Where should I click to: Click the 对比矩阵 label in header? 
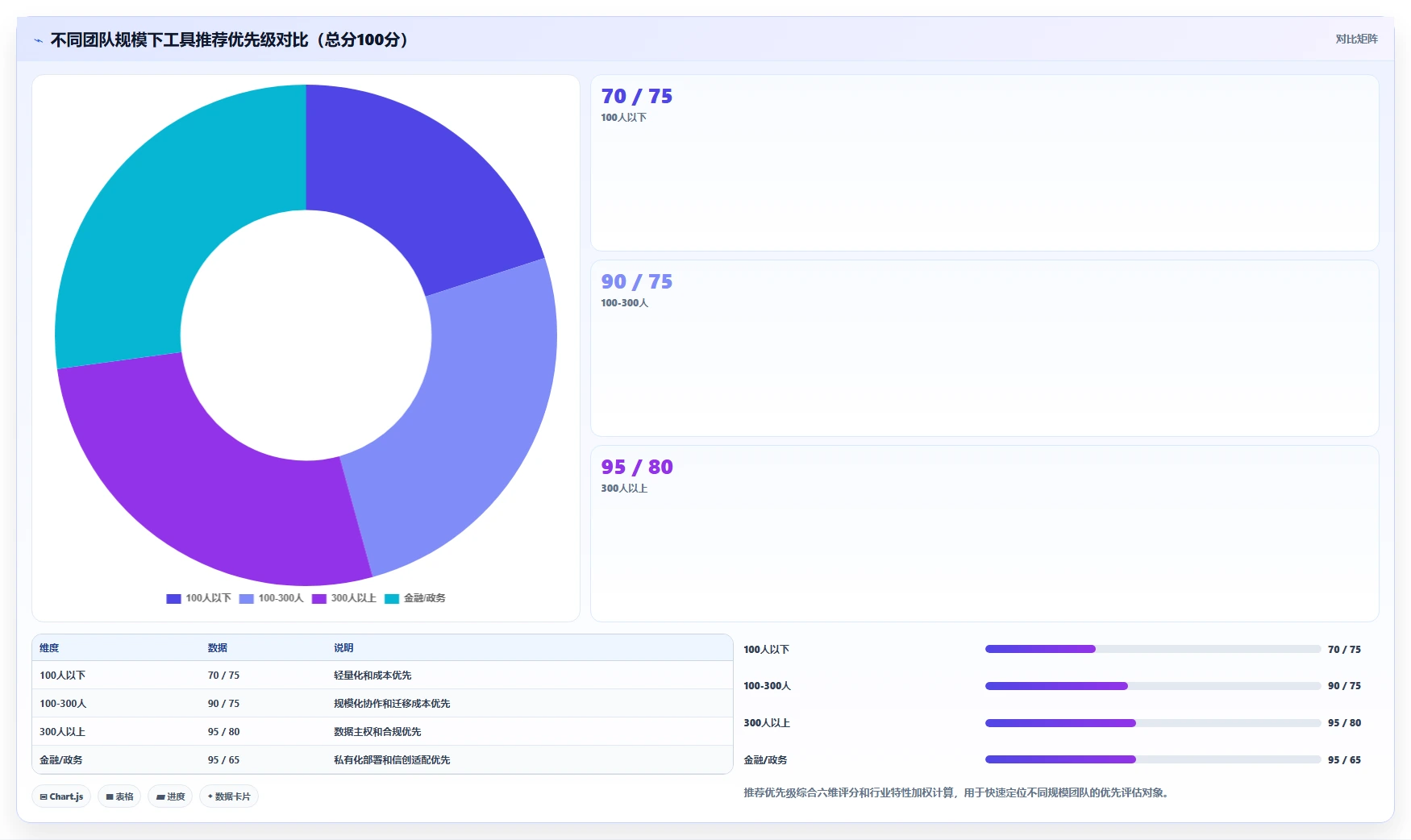pos(1356,39)
